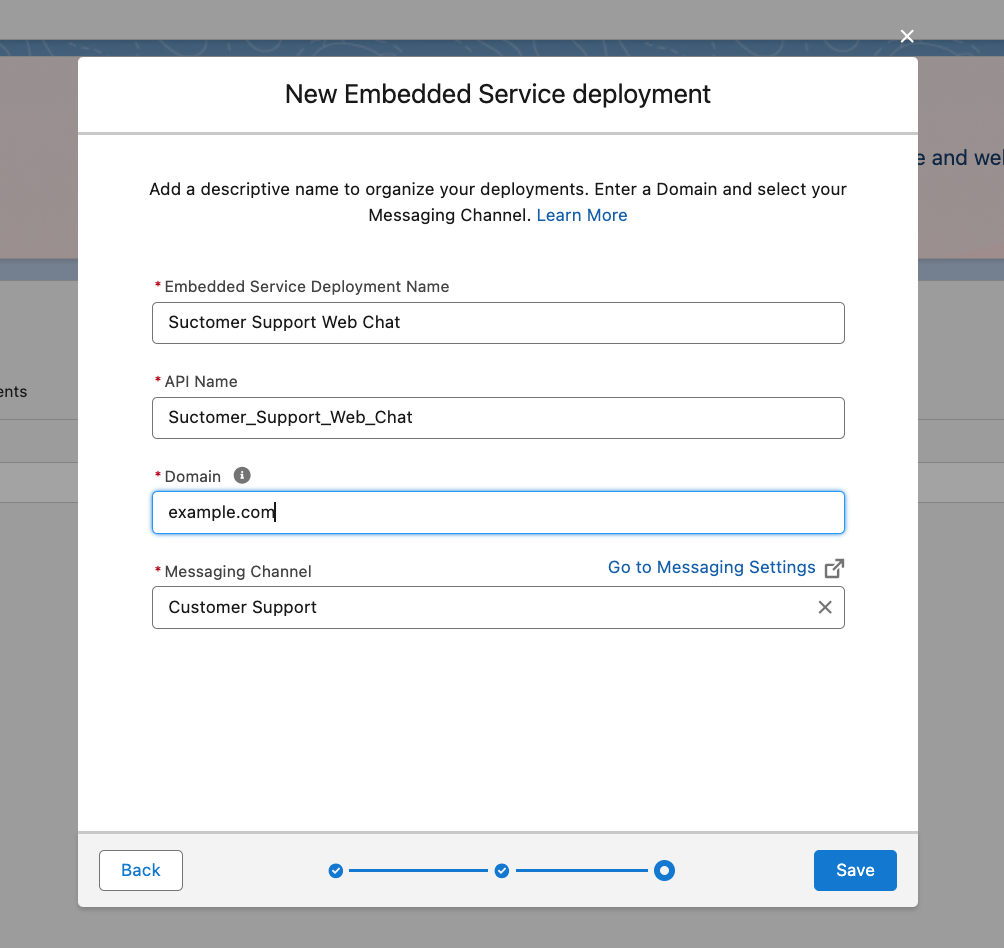Click the Domain field info icon
The width and height of the screenshot is (1004, 948).
[x=241, y=475]
